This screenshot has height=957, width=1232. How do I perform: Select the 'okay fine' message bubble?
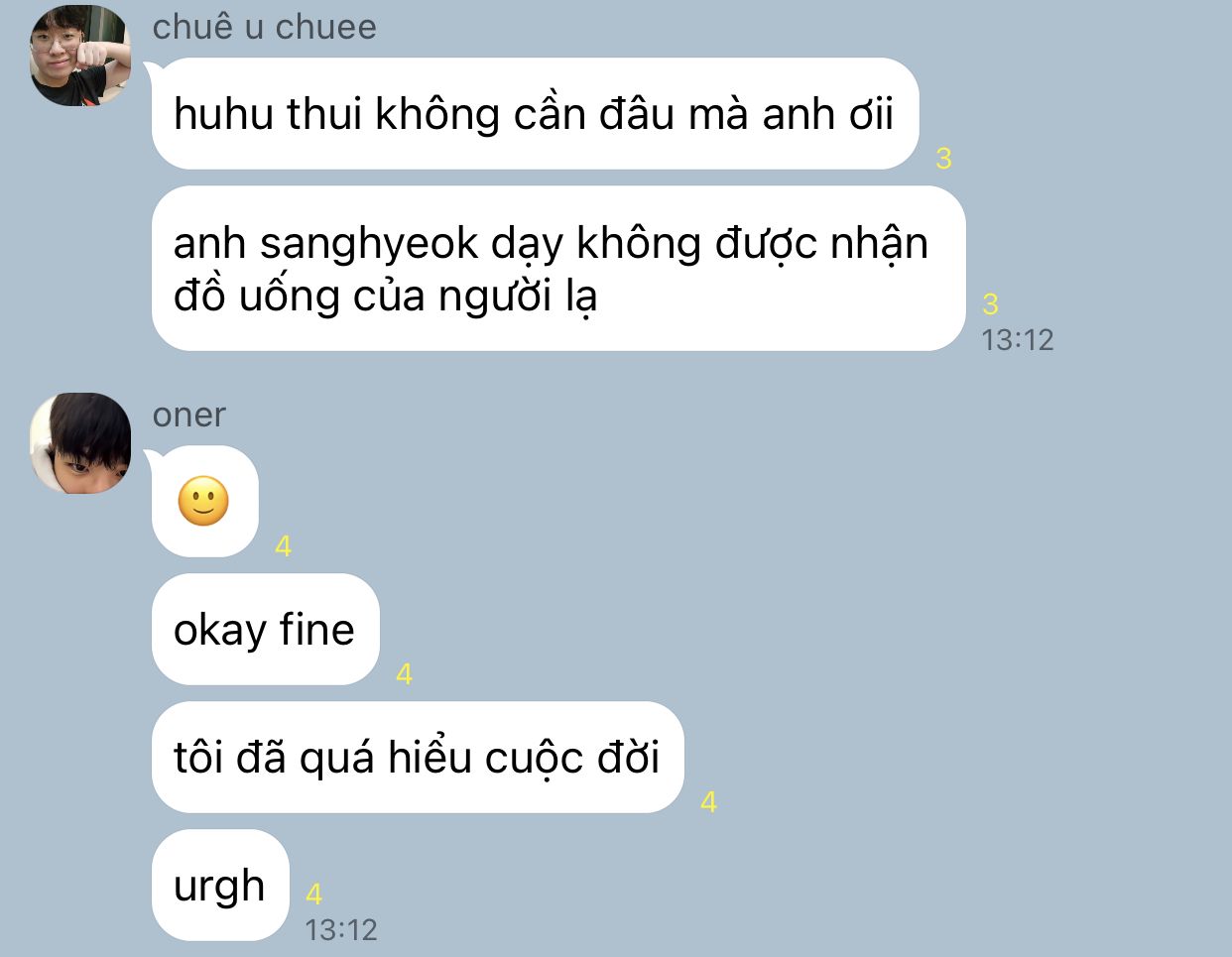(x=266, y=630)
